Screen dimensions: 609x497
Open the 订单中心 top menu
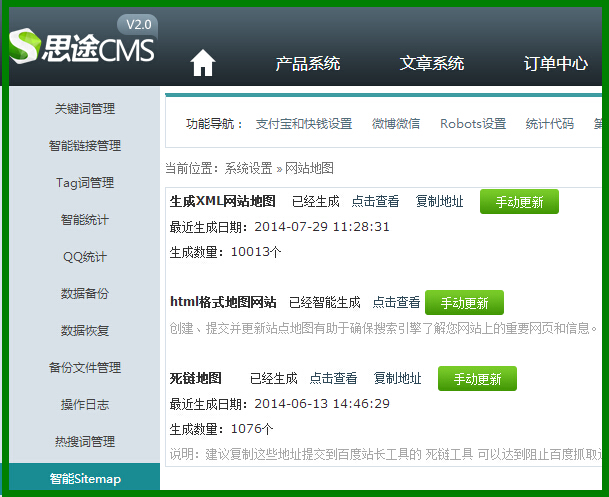click(x=555, y=64)
